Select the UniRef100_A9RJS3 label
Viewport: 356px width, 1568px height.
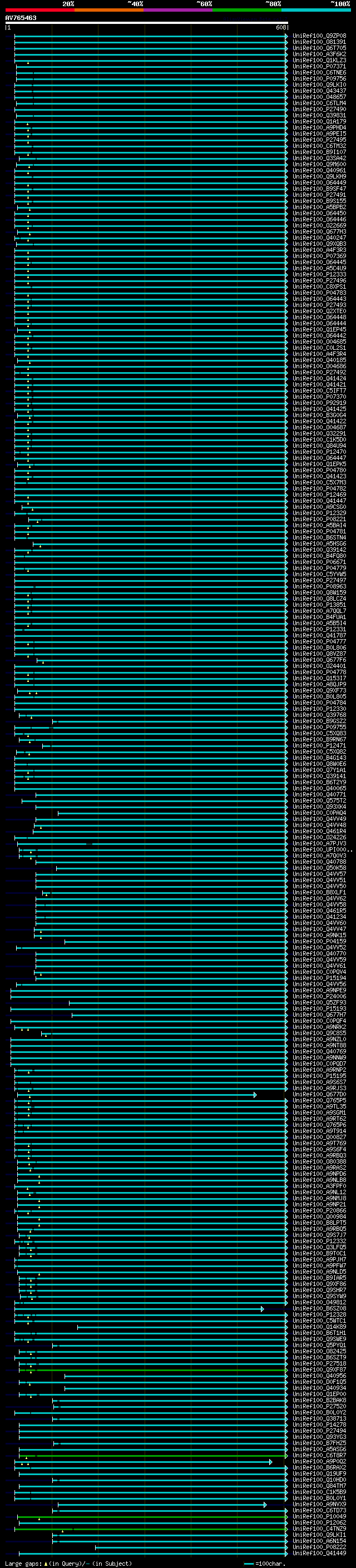pos(319,1089)
